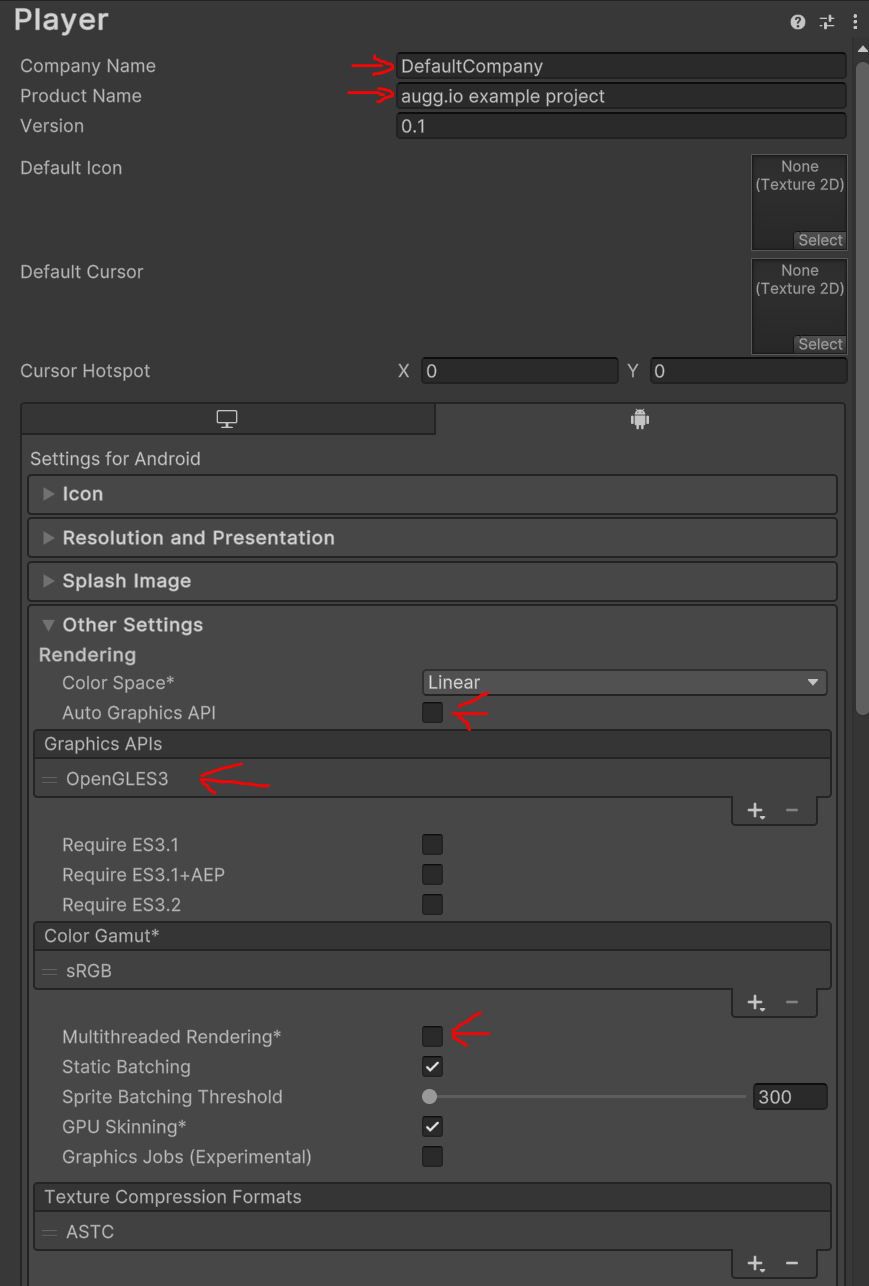Remove Graphics API using minus icon

[792, 810]
